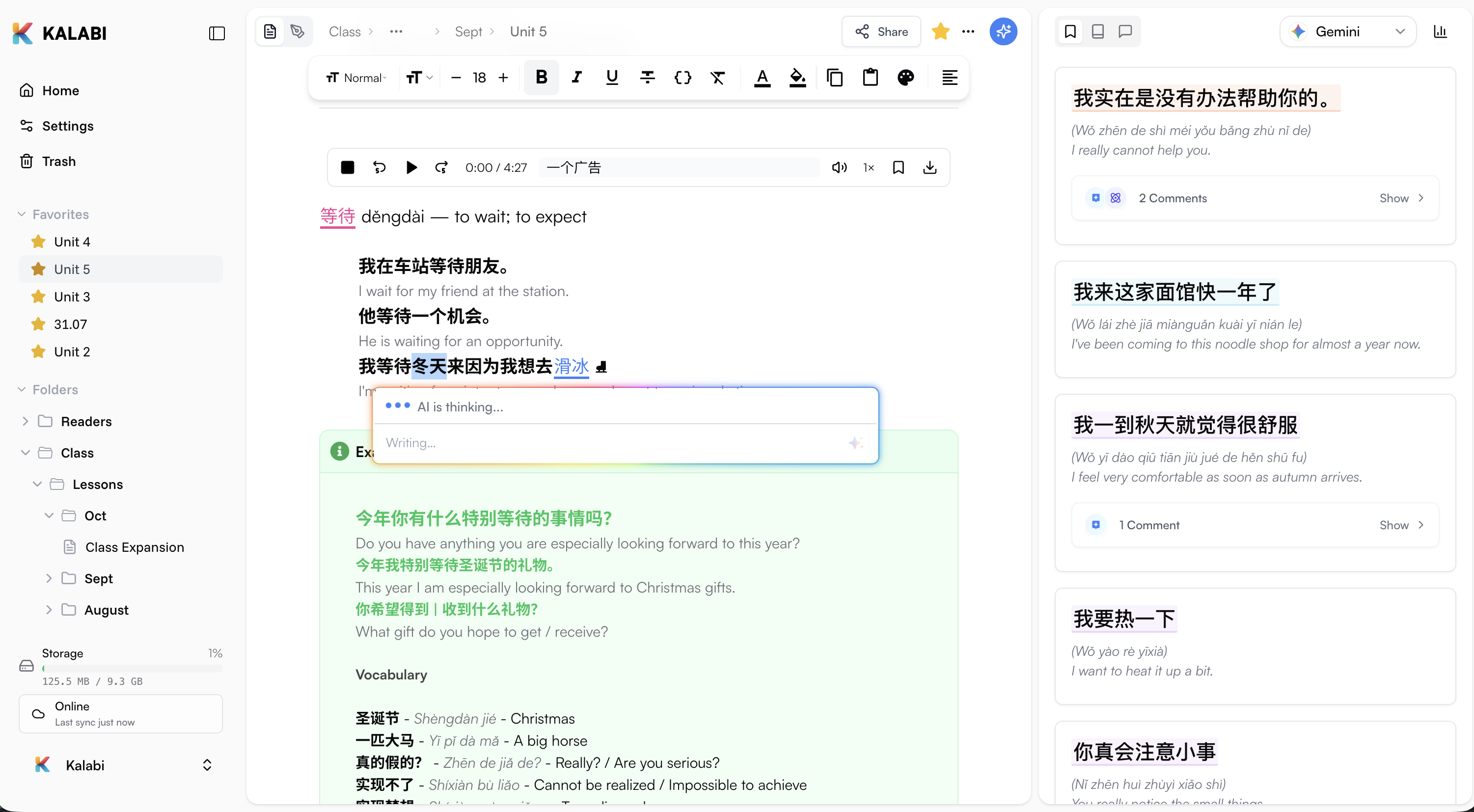Switch to the comments panel speech bubble icon
This screenshot has width=1474, height=812.
pos(1125,31)
